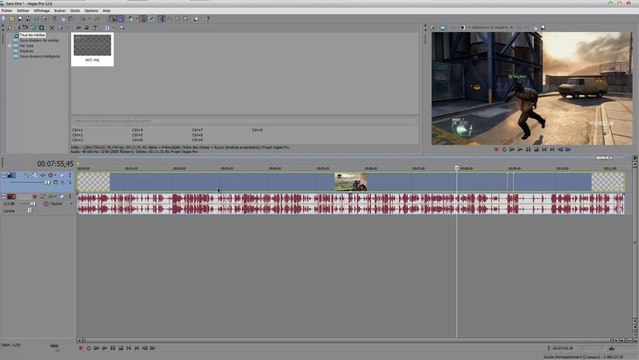Open the Aide menu
639x360 pixels.
[x=106, y=11]
